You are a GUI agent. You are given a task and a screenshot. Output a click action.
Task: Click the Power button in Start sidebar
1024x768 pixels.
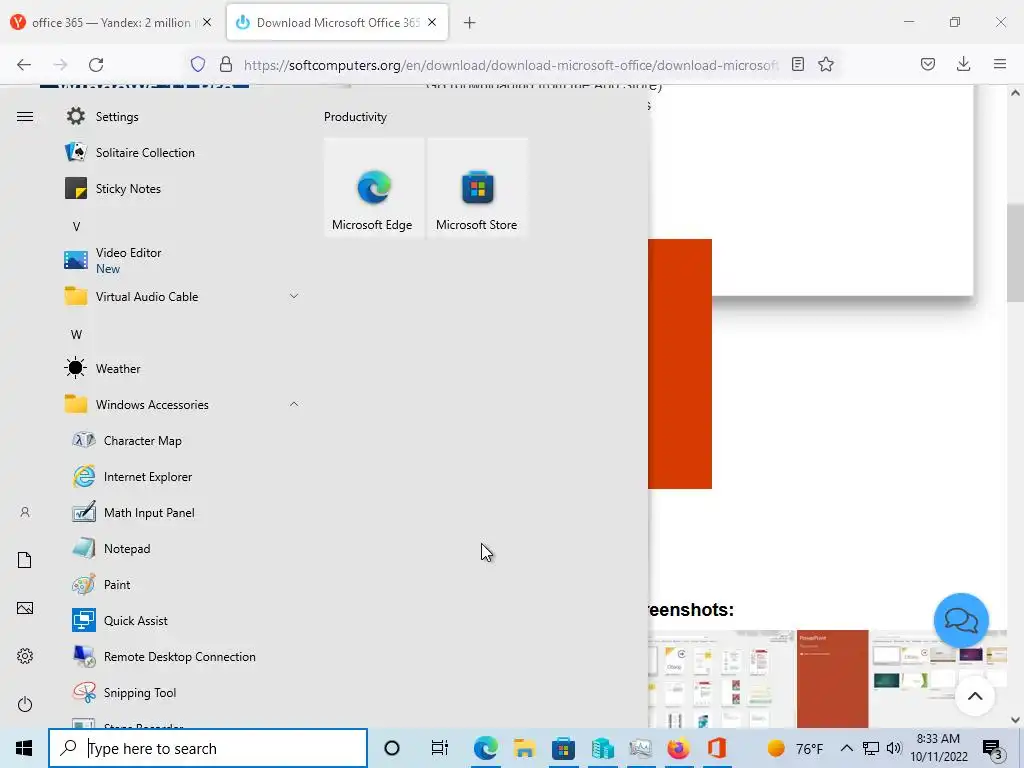tap(25, 704)
